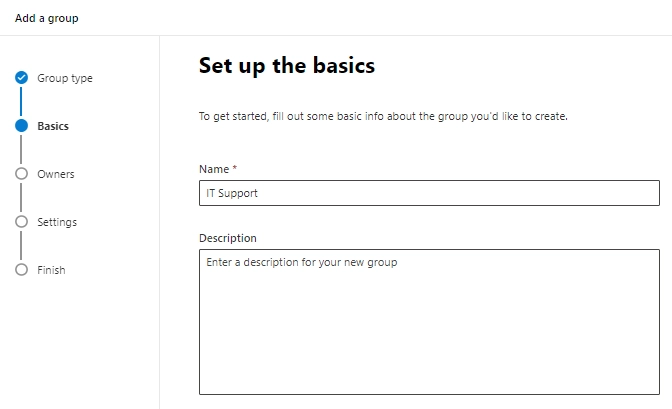
Task: Focus the Description text area
Action: [x=429, y=322]
